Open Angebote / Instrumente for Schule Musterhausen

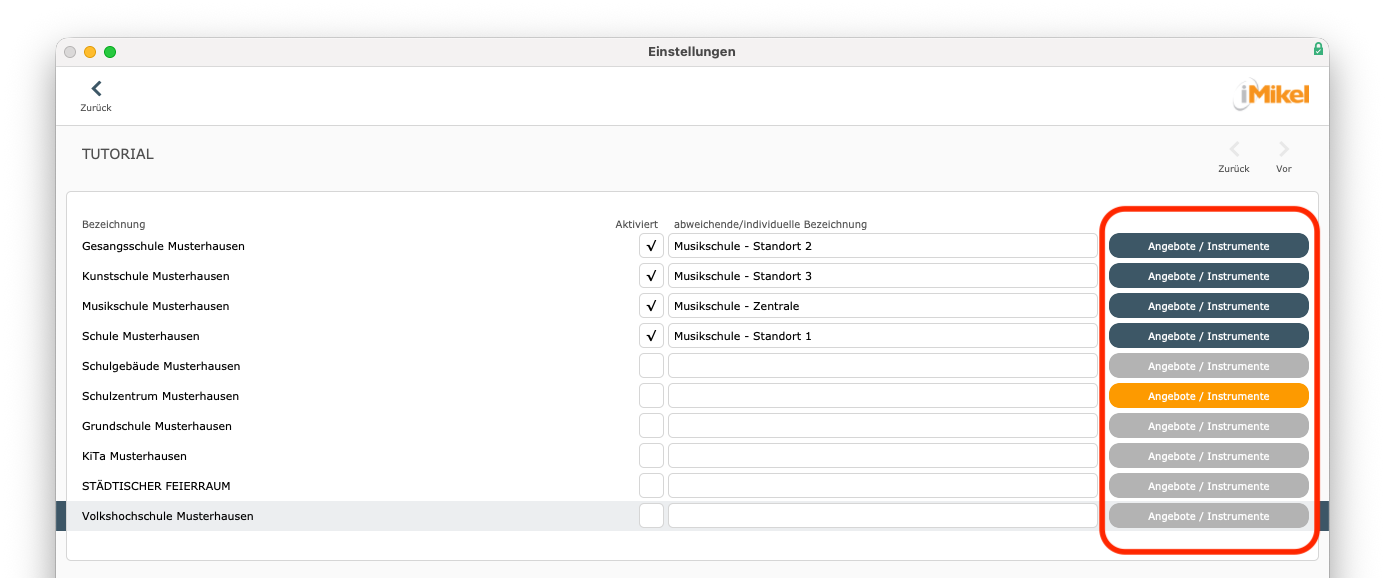pos(1208,336)
